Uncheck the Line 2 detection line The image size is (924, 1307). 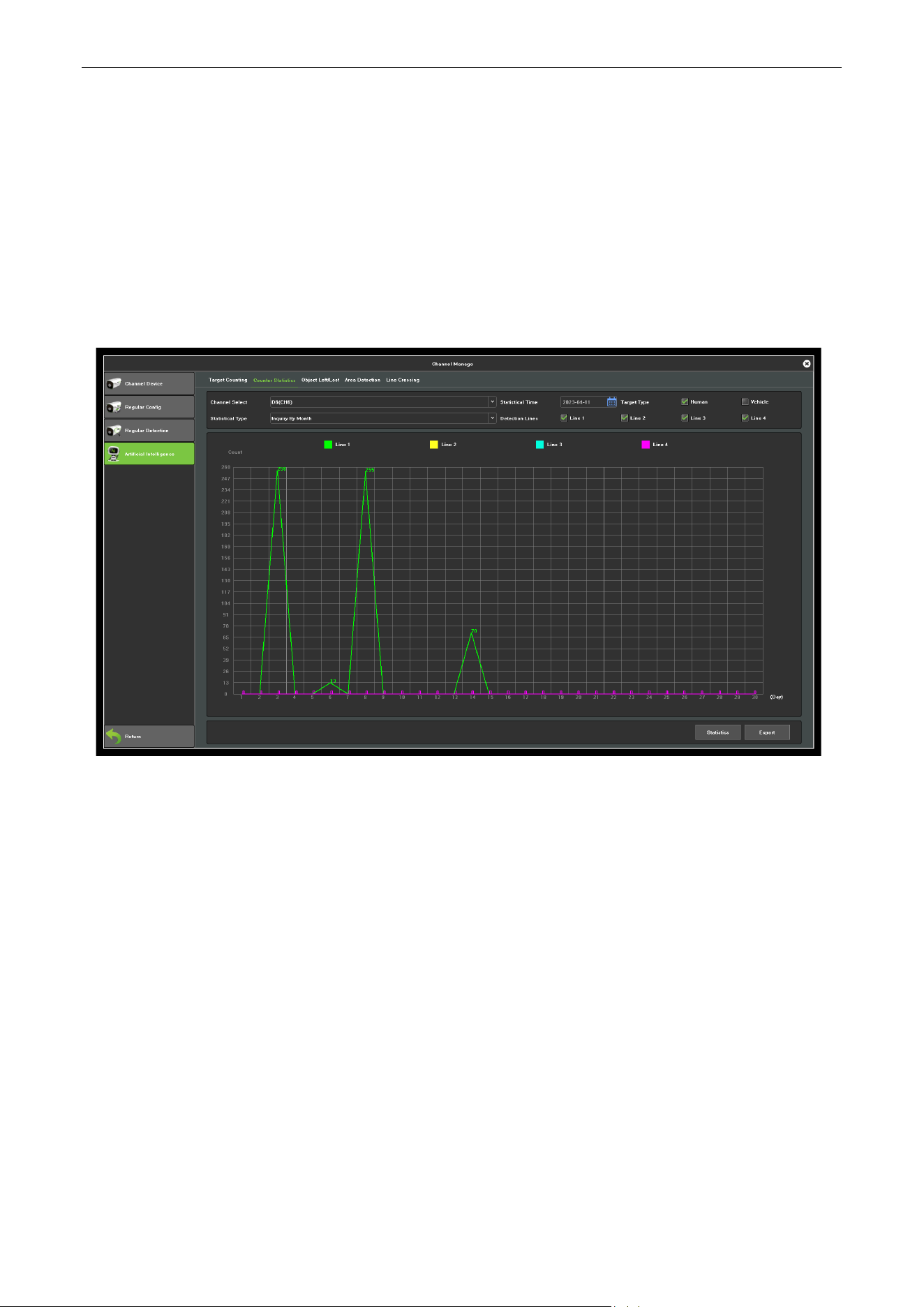(625, 418)
